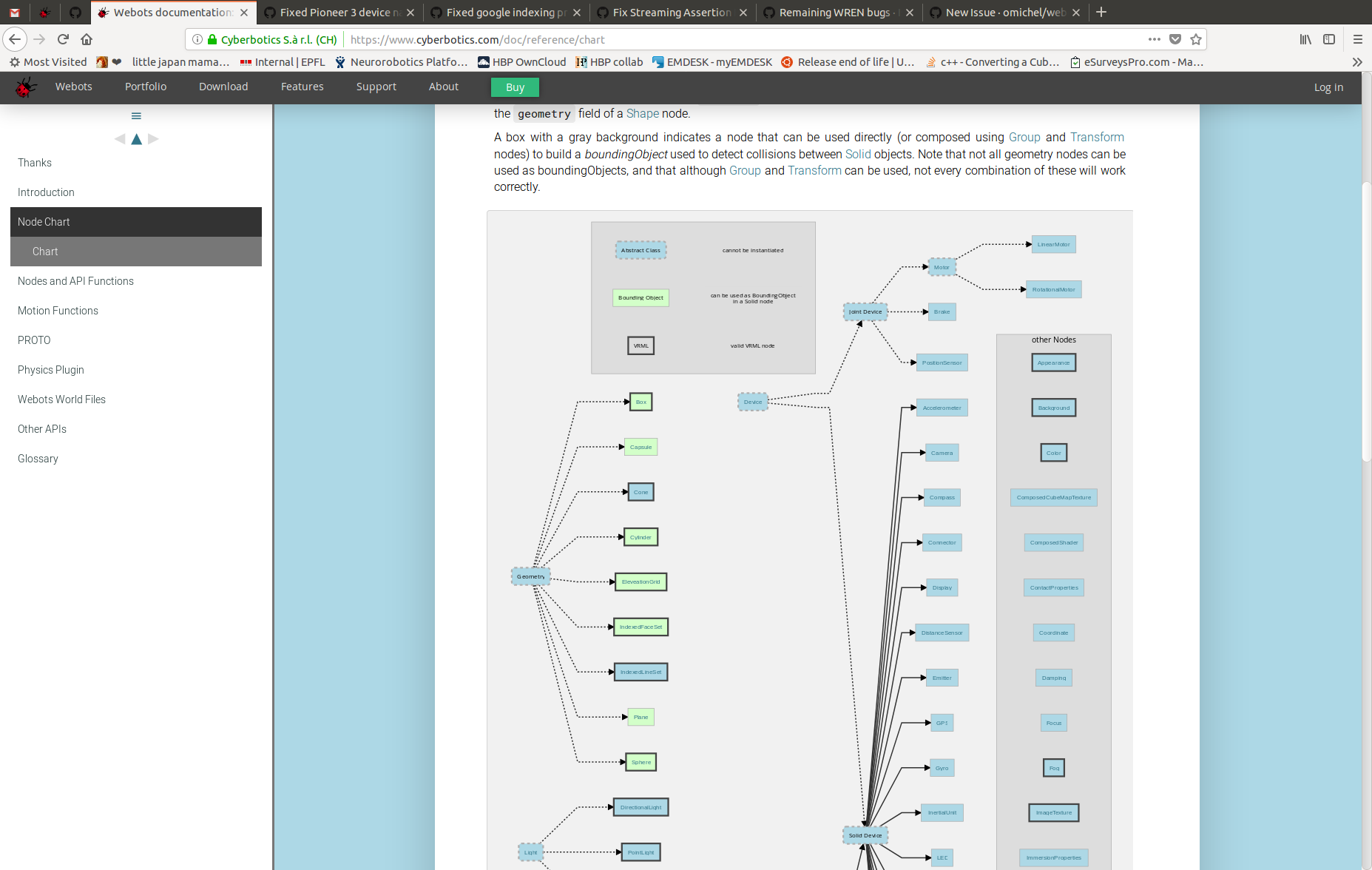The height and width of the screenshot is (870, 1372).
Task: Reload the current page
Action: click(62, 39)
